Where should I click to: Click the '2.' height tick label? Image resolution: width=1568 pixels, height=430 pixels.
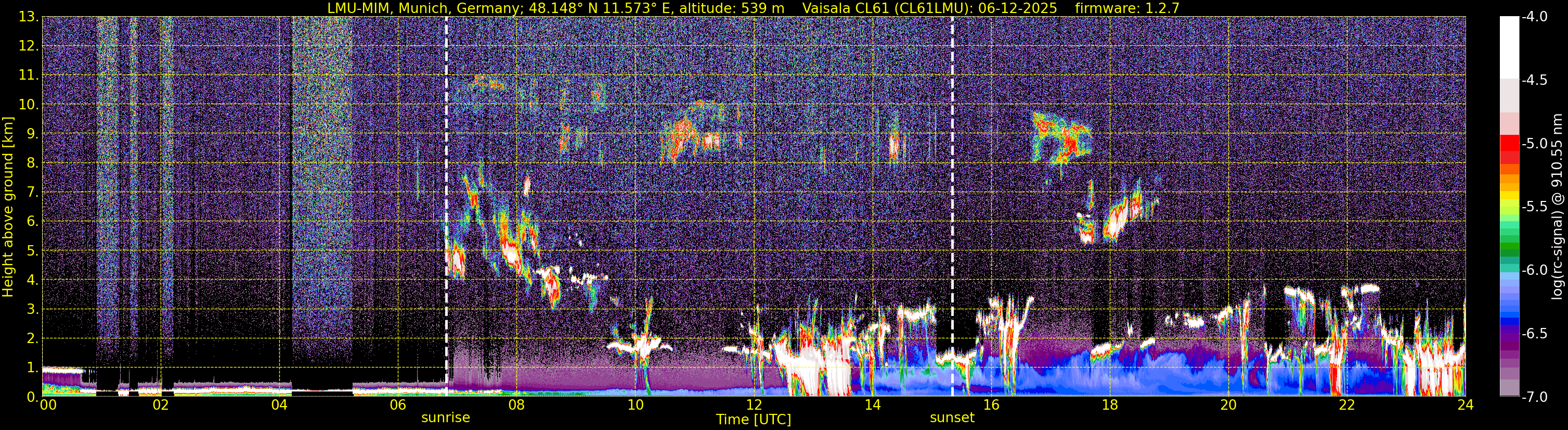click(x=32, y=339)
